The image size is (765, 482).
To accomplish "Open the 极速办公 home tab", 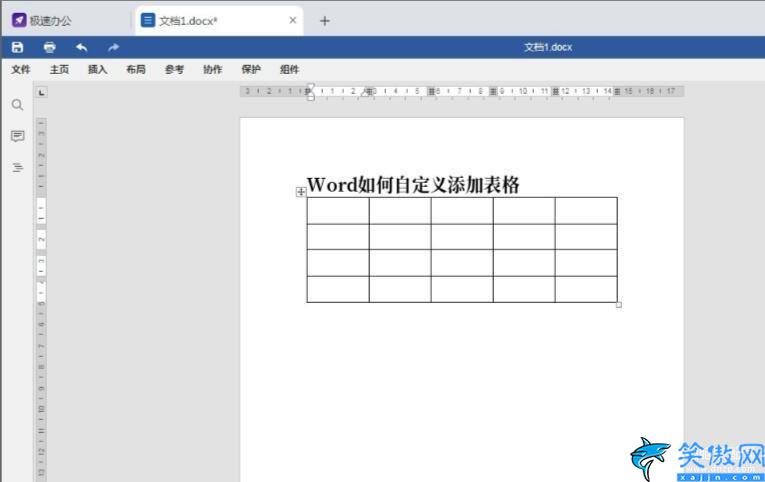I will pyautogui.click(x=41, y=20).
